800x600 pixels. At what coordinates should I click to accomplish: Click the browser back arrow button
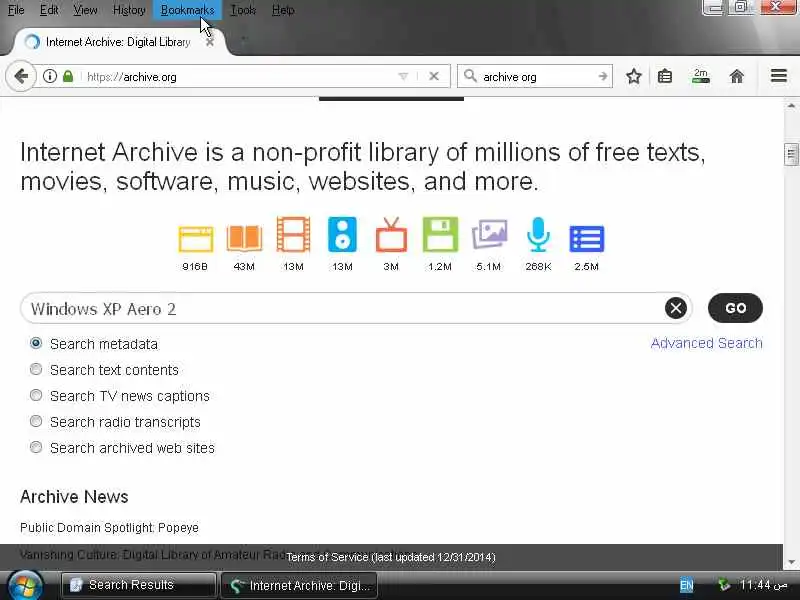click(21, 77)
